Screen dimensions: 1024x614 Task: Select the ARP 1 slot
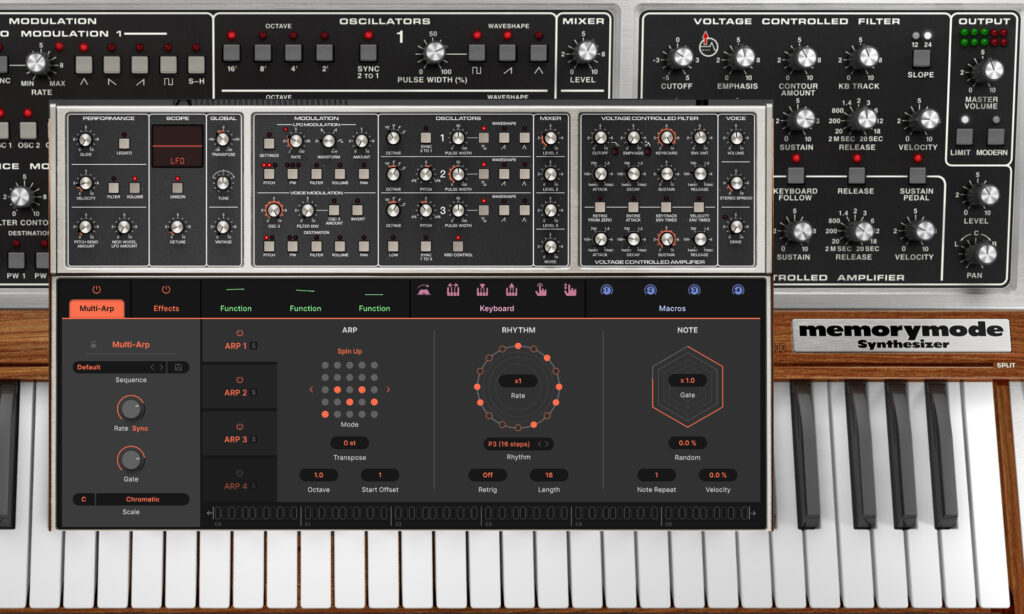[239, 340]
